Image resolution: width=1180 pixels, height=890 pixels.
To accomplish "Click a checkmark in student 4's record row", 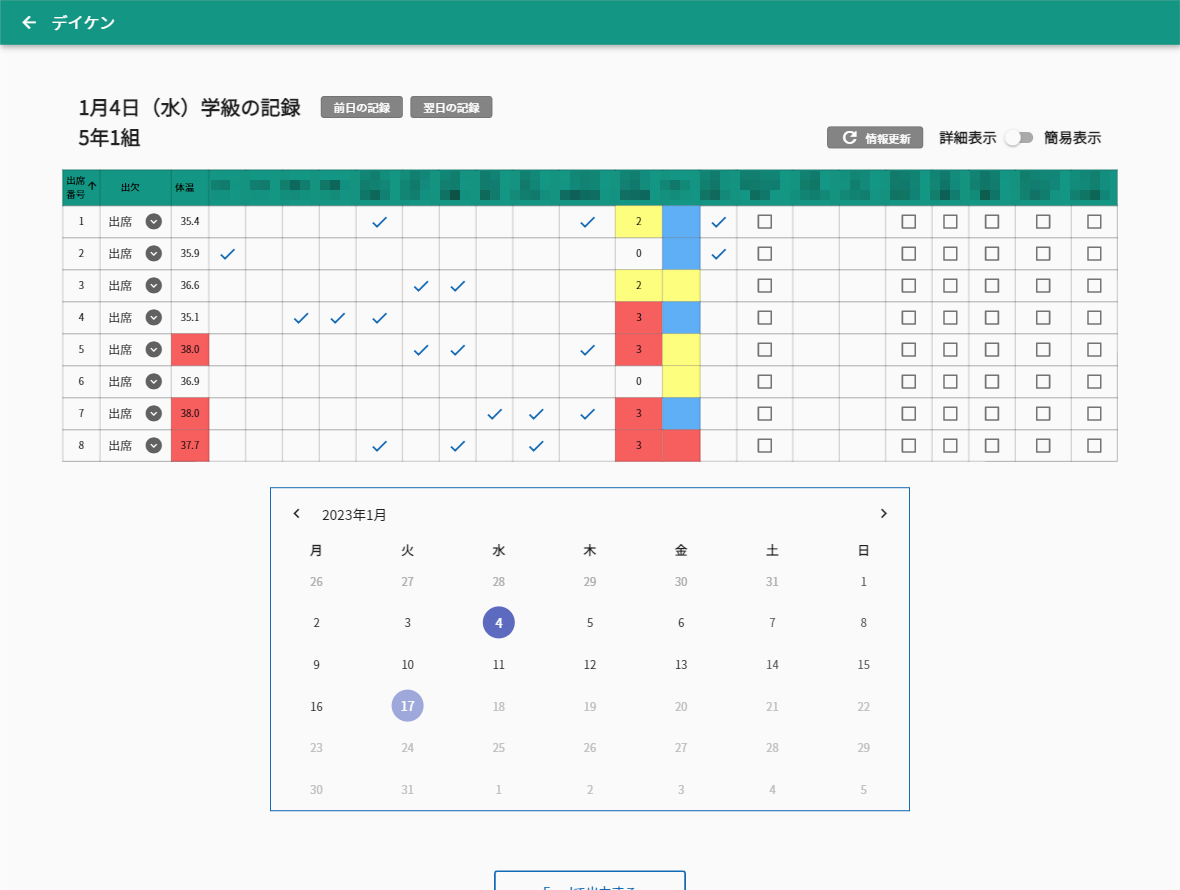I will (337, 318).
